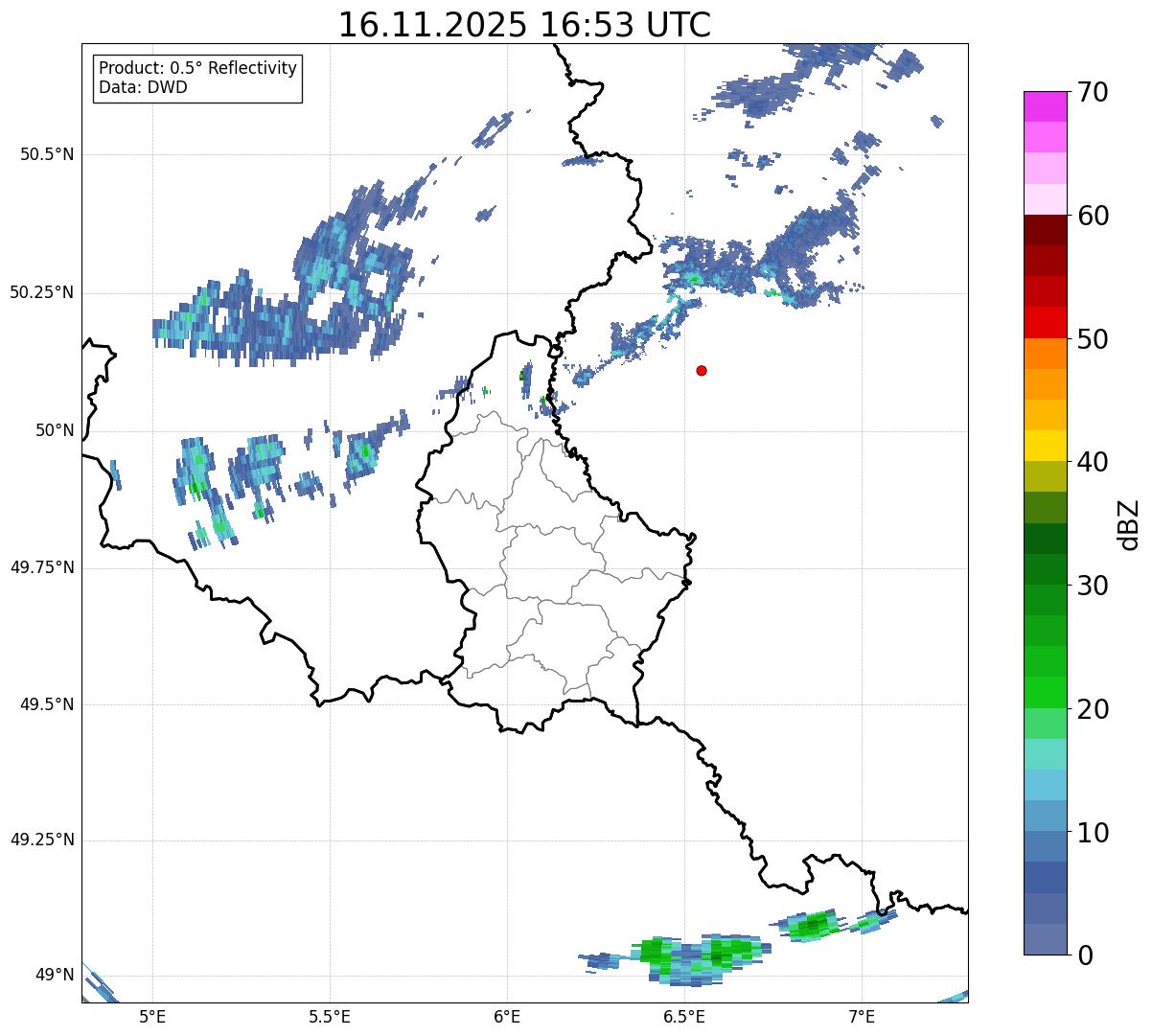Screen dimensions: 1152x1036
Task: Pick the yellow colorbar swatch near 40
Action: (1045, 446)
